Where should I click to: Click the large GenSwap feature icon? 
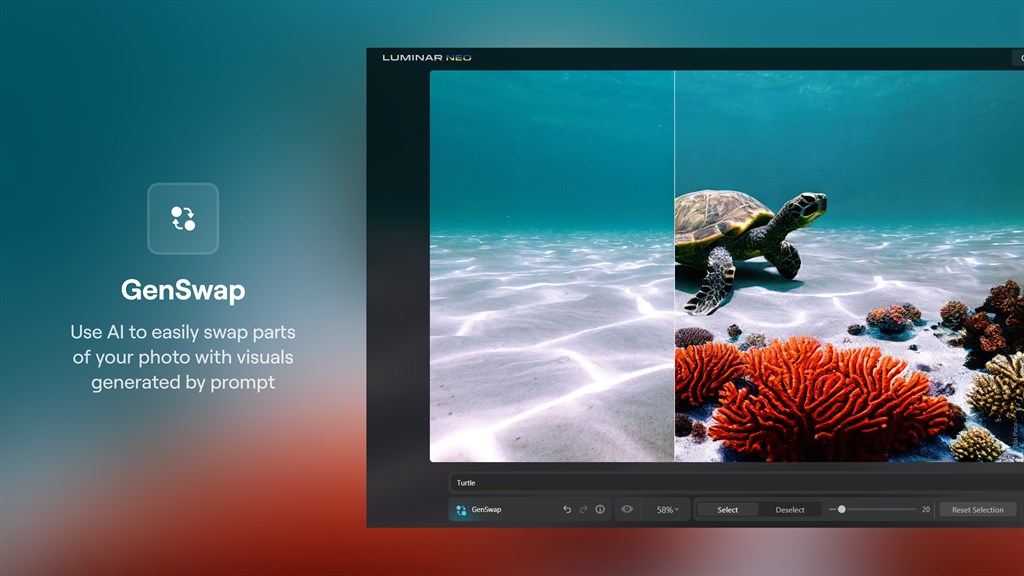tap(183, 219)
